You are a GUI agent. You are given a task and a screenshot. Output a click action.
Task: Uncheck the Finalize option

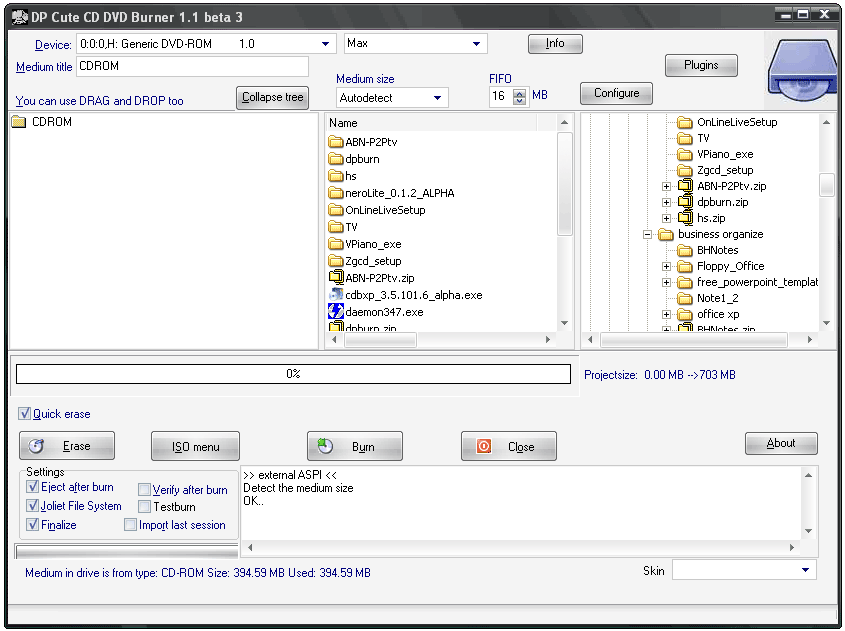[32, 524]
